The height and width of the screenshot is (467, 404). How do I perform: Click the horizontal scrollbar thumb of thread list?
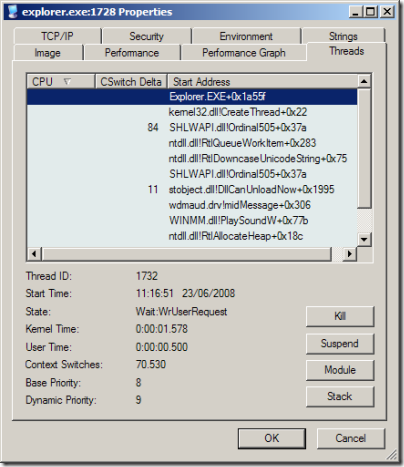187,254
